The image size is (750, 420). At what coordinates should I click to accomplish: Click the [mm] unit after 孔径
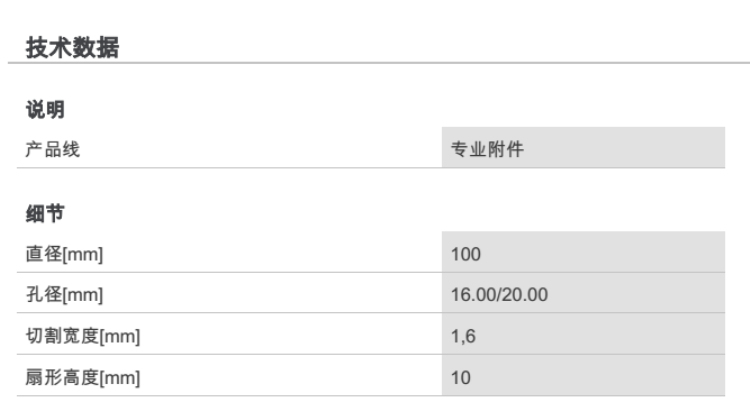[81, 295]
